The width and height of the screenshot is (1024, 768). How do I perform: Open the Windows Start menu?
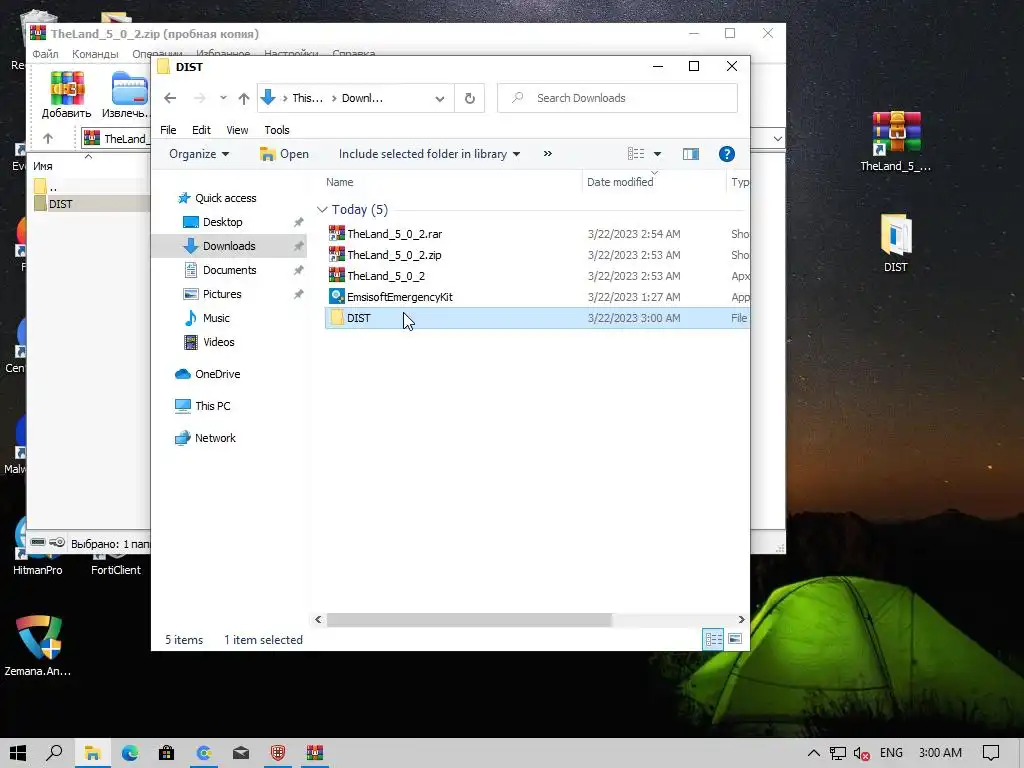point(18,753)
